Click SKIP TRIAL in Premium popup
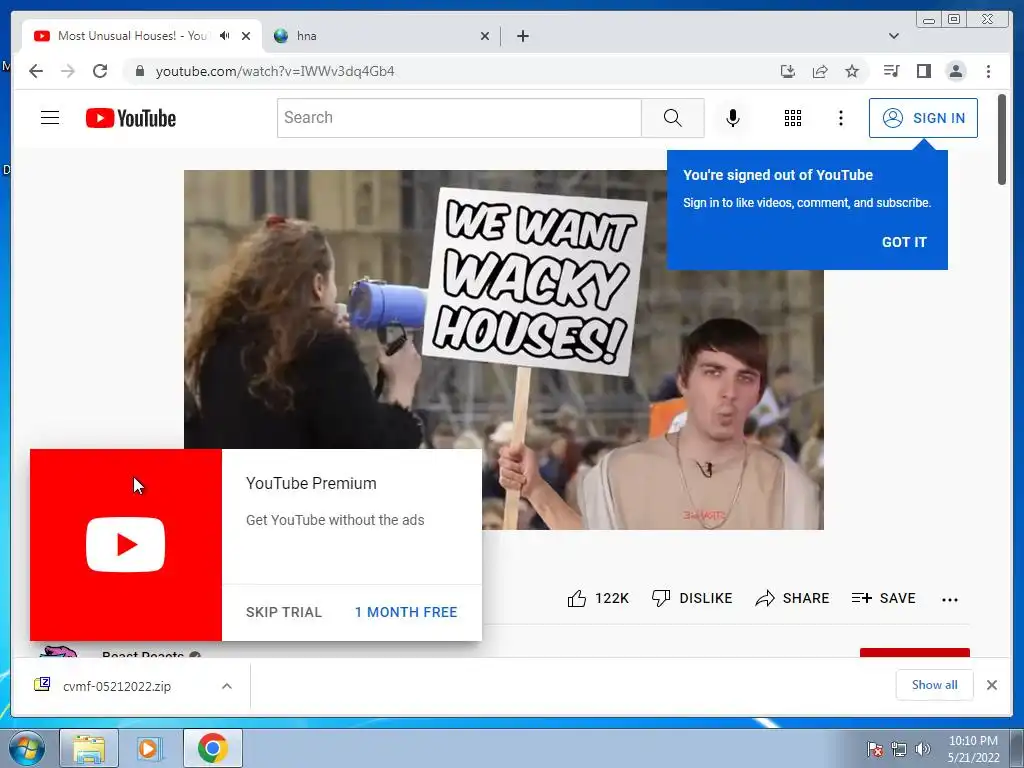The image size is (1024, 768). click(x=284, y=612)
